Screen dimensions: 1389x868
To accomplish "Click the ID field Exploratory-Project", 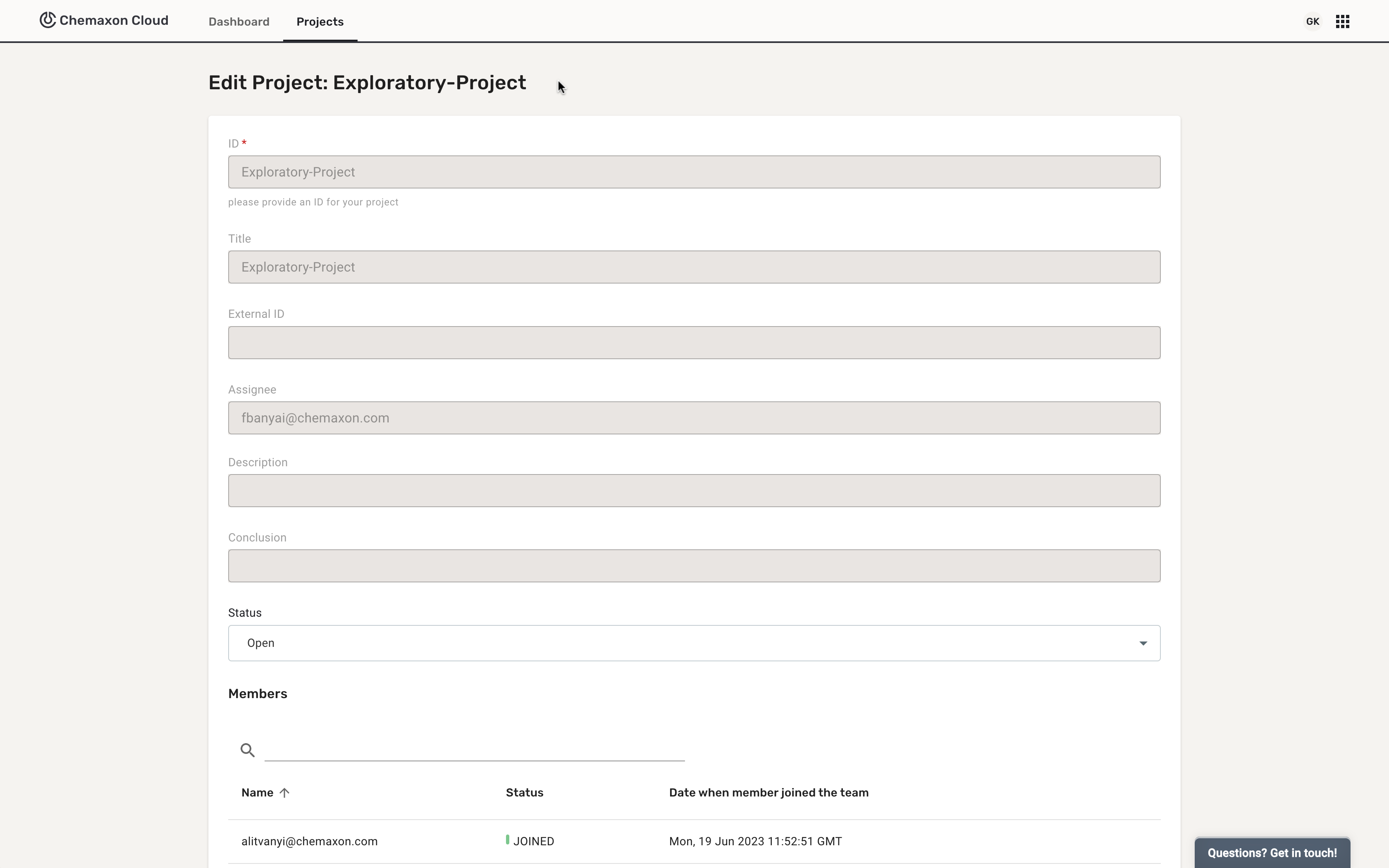I will [693, 172].
